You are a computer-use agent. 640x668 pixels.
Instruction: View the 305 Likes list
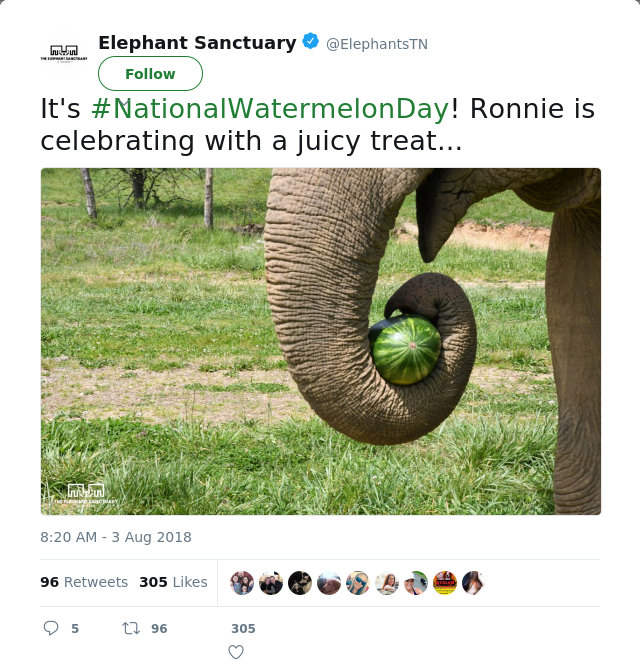pos(173,582)
